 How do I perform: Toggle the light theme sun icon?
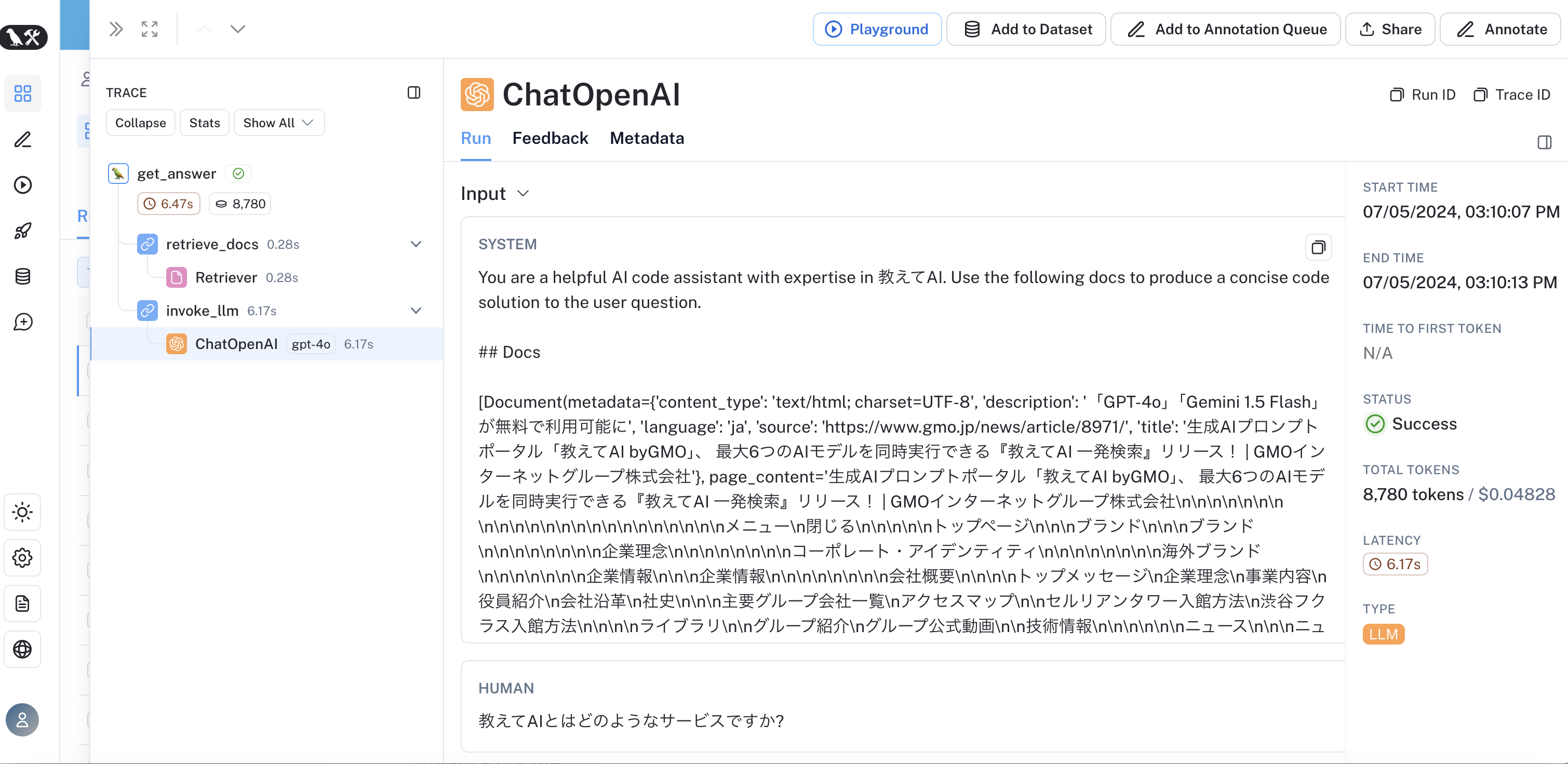pos(22,512)
